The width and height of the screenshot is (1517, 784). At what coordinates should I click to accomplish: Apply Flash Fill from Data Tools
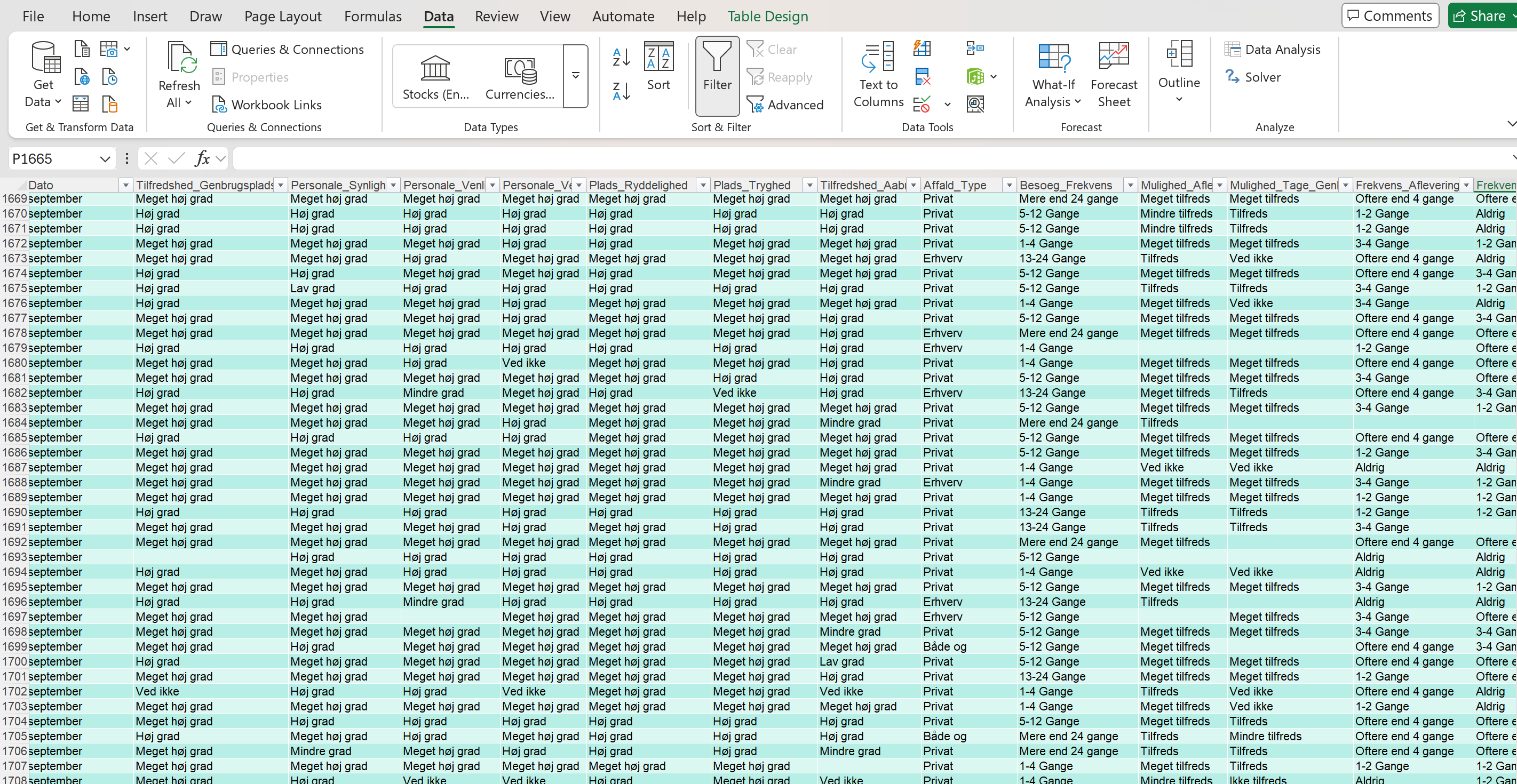922,48
